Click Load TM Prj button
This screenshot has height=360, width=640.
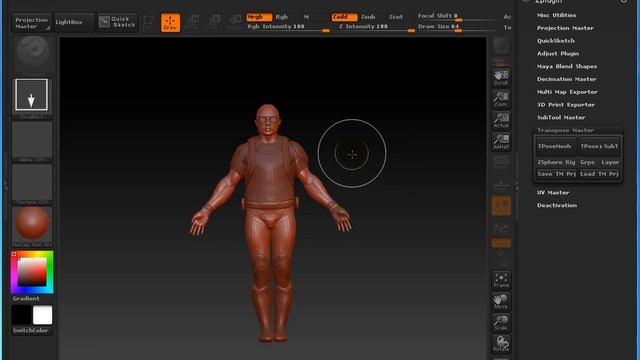tap(599, 174)
